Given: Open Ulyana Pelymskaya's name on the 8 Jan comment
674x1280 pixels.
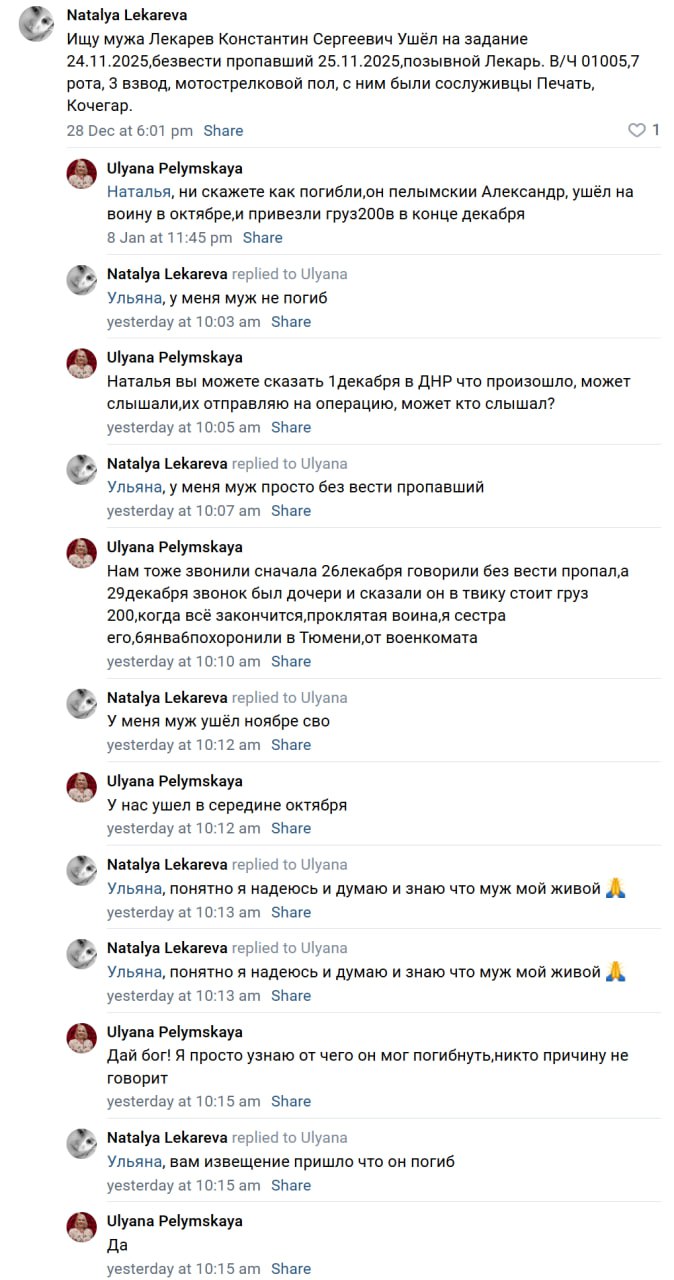Looking at the screenshot, I should click(x=174, y=168).
